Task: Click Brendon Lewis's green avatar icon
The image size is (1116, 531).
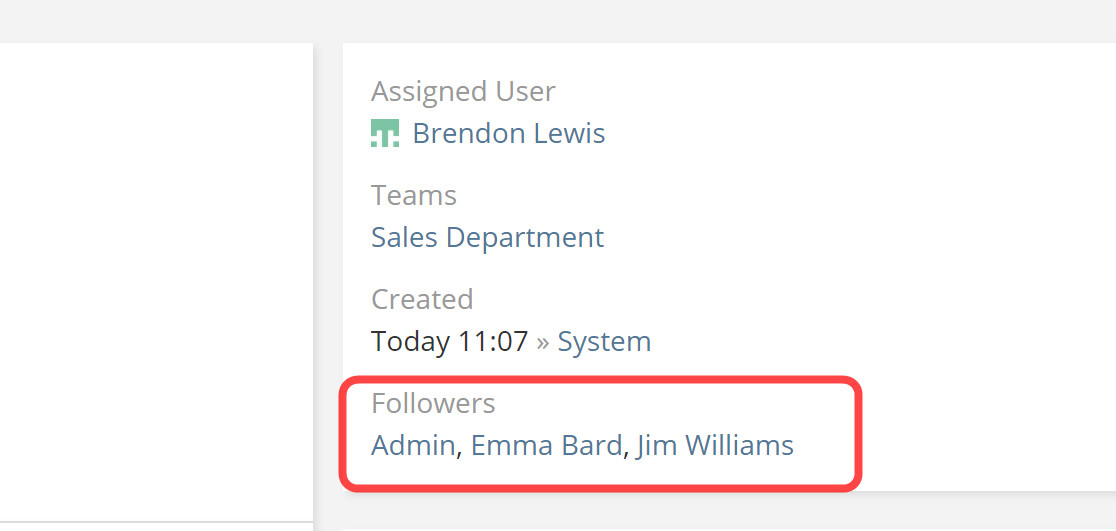Action: click(385, 133)
